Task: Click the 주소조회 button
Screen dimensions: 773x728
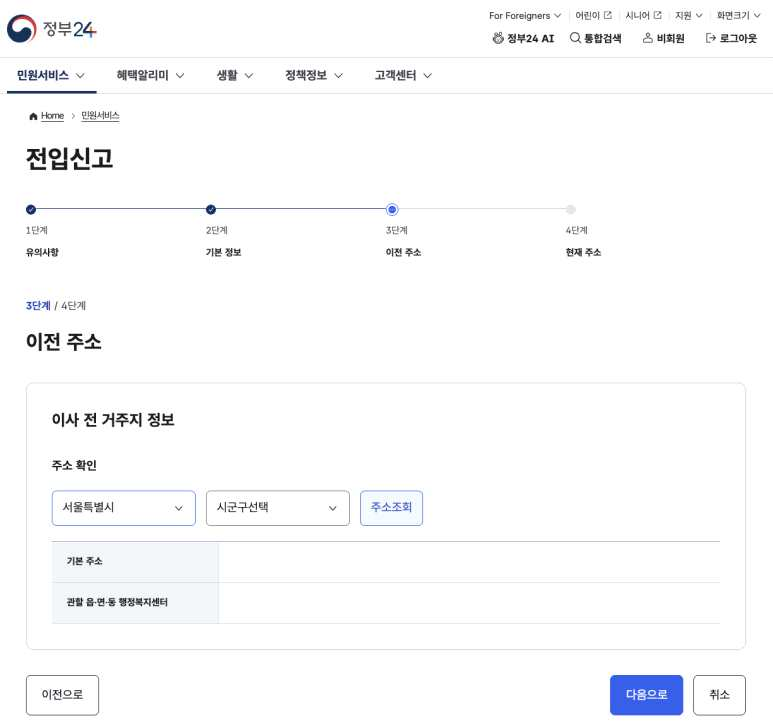Action: (x=391, y=508)
